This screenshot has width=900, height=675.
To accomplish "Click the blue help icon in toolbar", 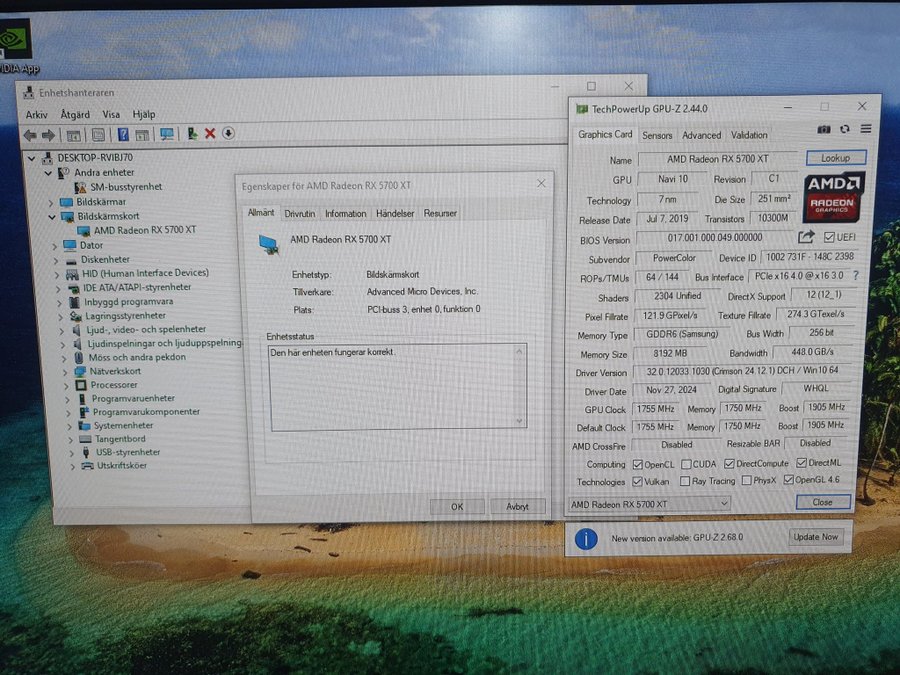I will 123,134.
